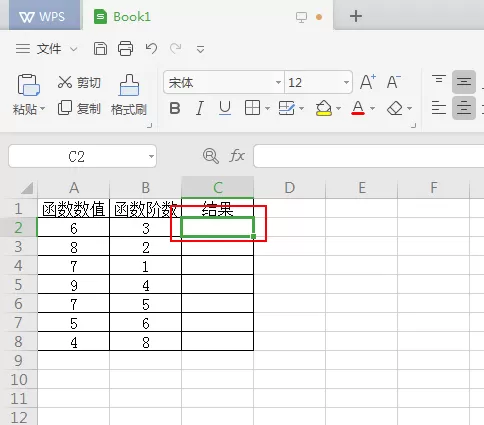Click the draw border table style icon
This screenshot has height=425, width=484.
pyautogui.click(x=287, y=108)
